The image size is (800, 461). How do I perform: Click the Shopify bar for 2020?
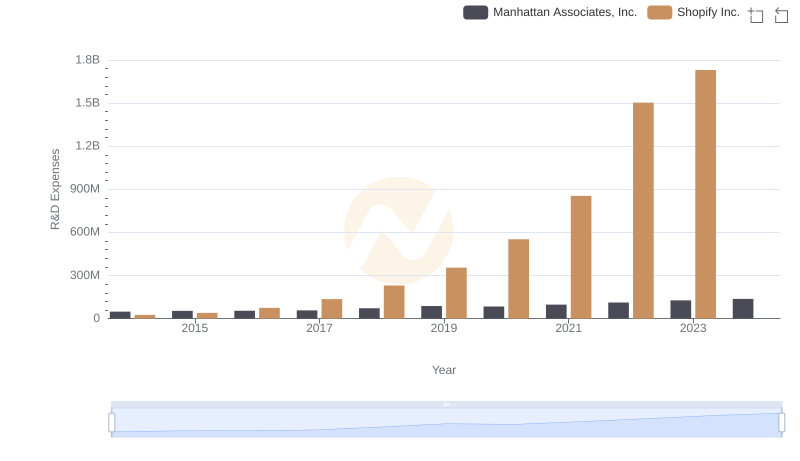click(x=518, y=279)
